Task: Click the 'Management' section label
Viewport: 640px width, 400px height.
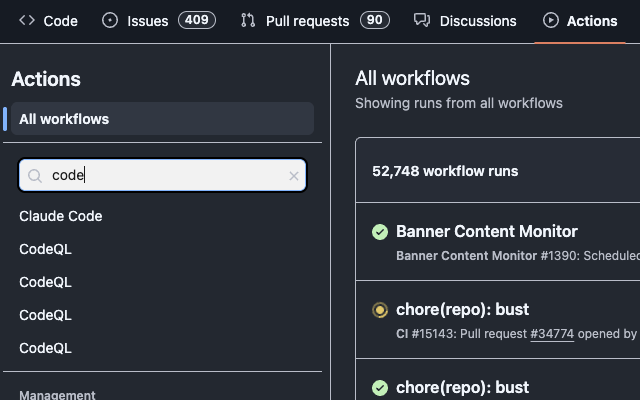Action: pyautogui.click(x=57, y=395)
